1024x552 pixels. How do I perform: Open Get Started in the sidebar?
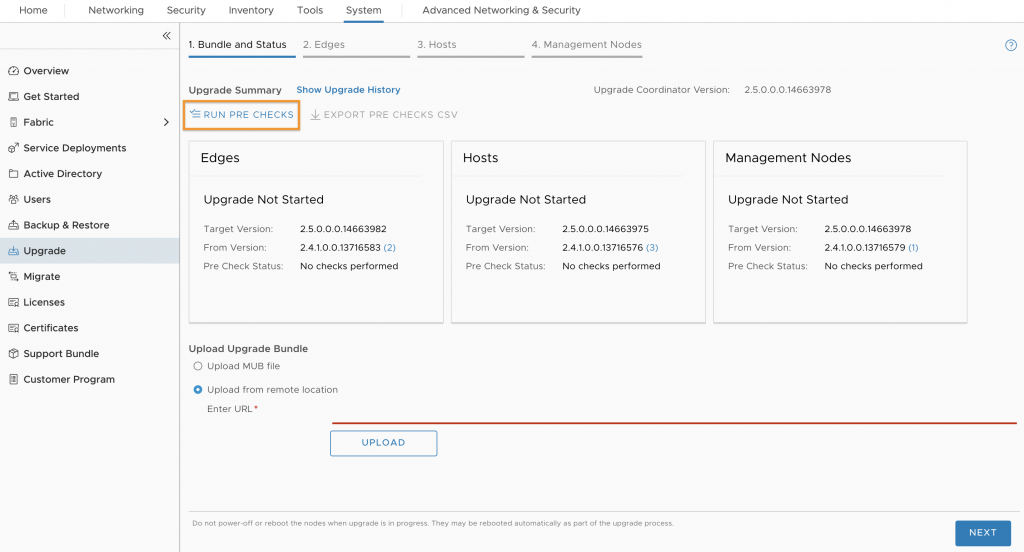tap(52, 96)
